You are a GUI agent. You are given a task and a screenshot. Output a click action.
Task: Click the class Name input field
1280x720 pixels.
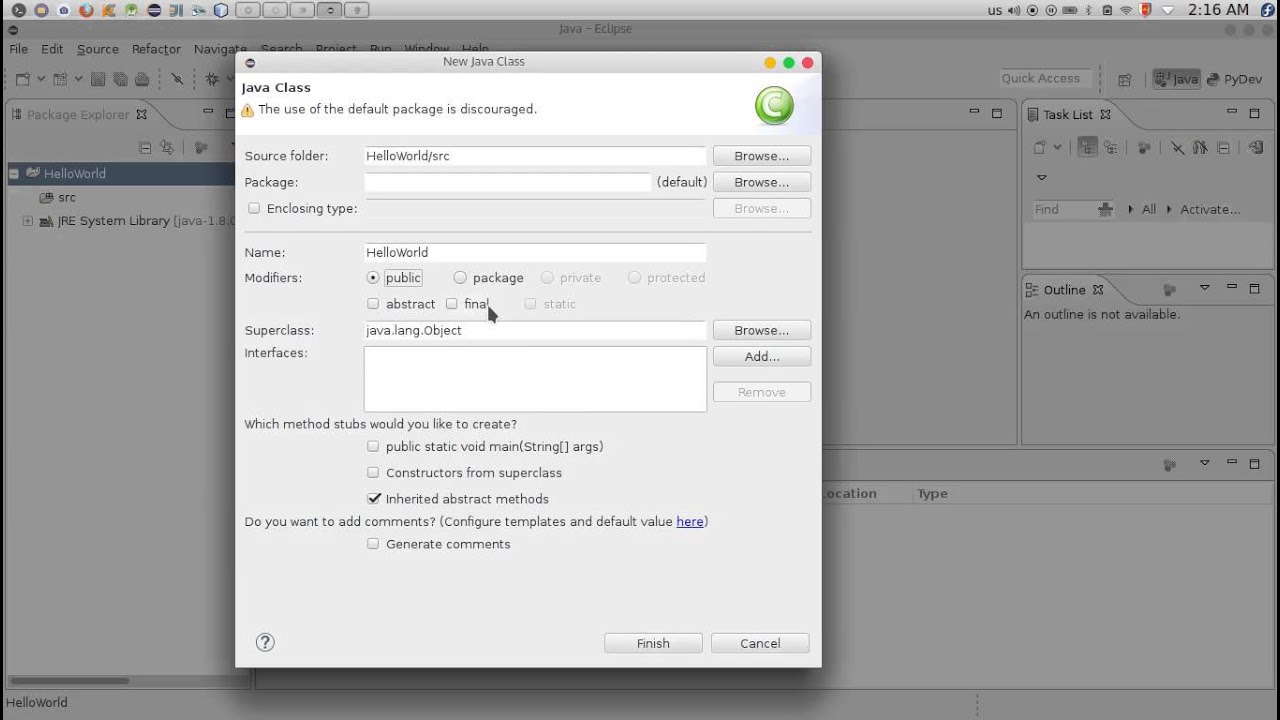point(535,252)
